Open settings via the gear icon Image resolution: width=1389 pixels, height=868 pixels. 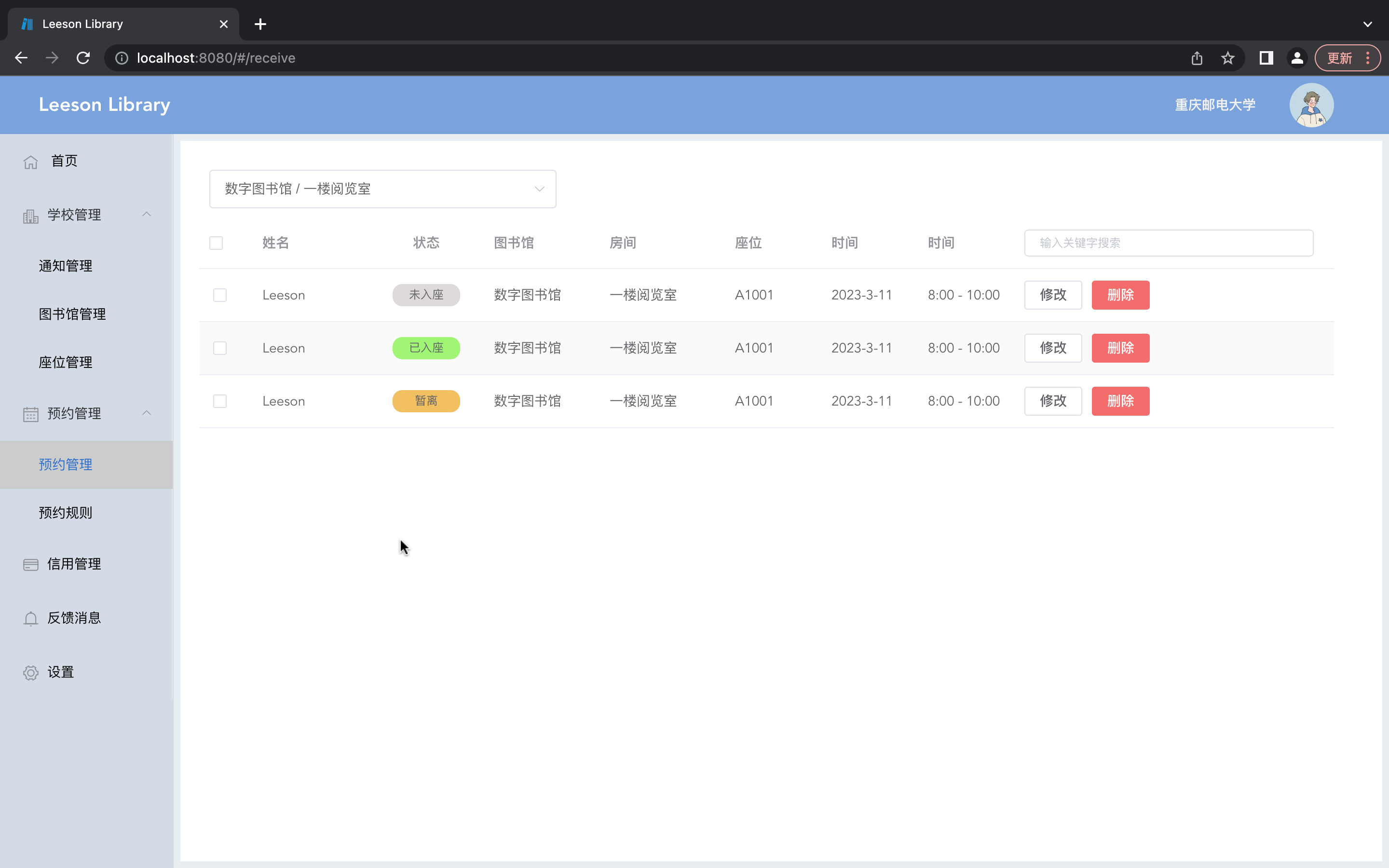[30, 672]
